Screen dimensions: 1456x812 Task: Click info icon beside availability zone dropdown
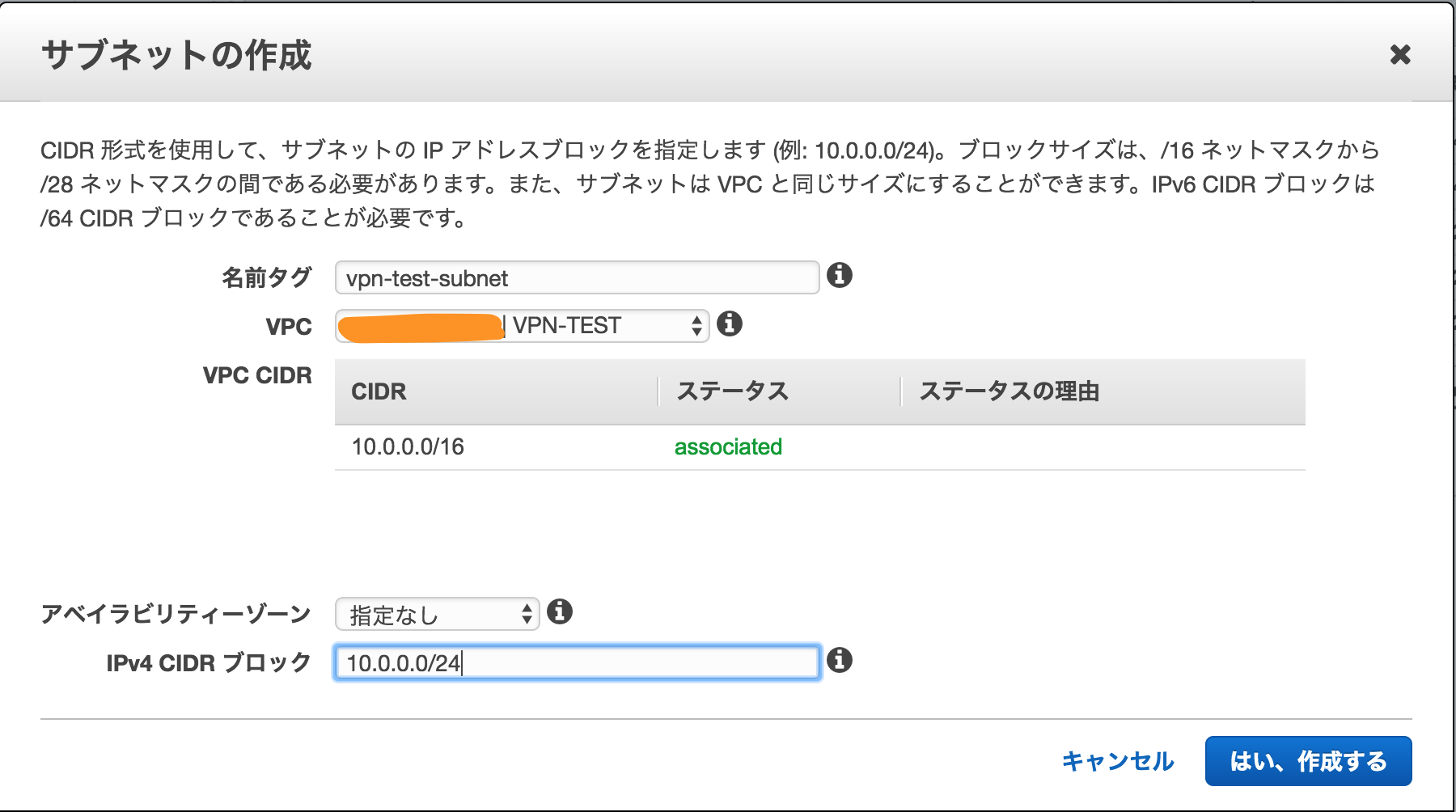point(560,612)
